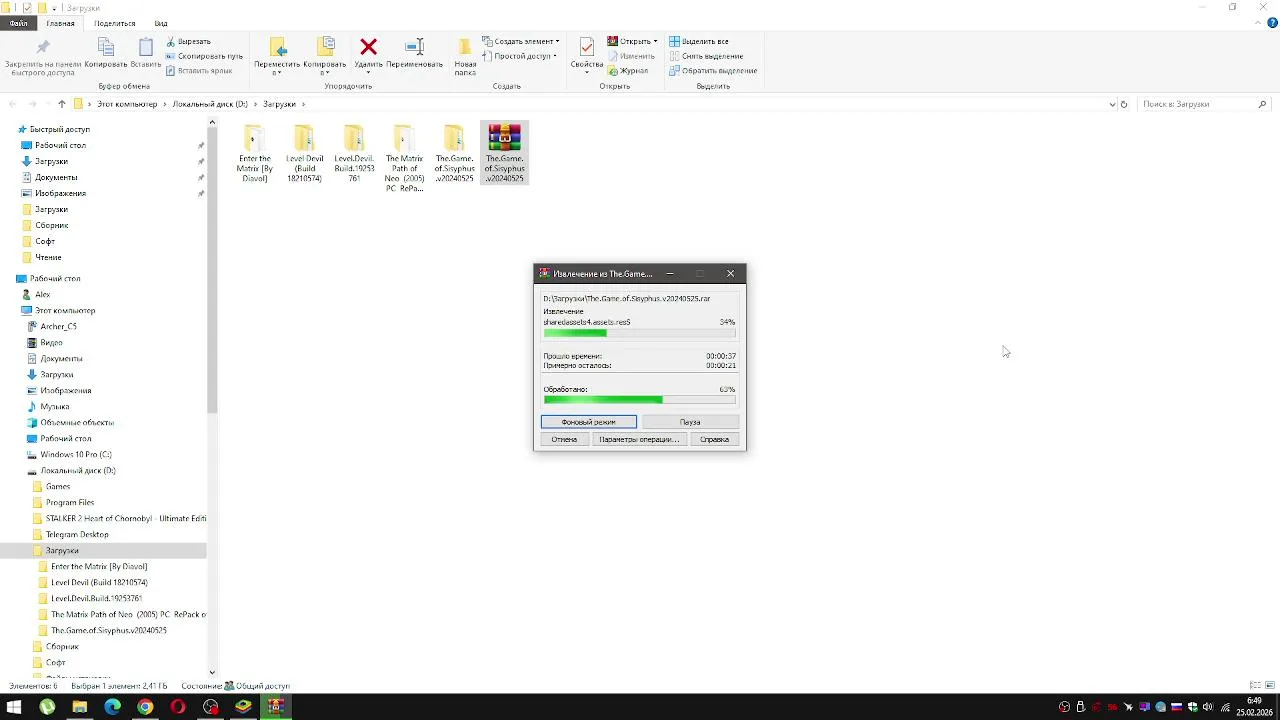Open WinRAR from the taskbar
1280x720 pixels.
coord(276,707)
